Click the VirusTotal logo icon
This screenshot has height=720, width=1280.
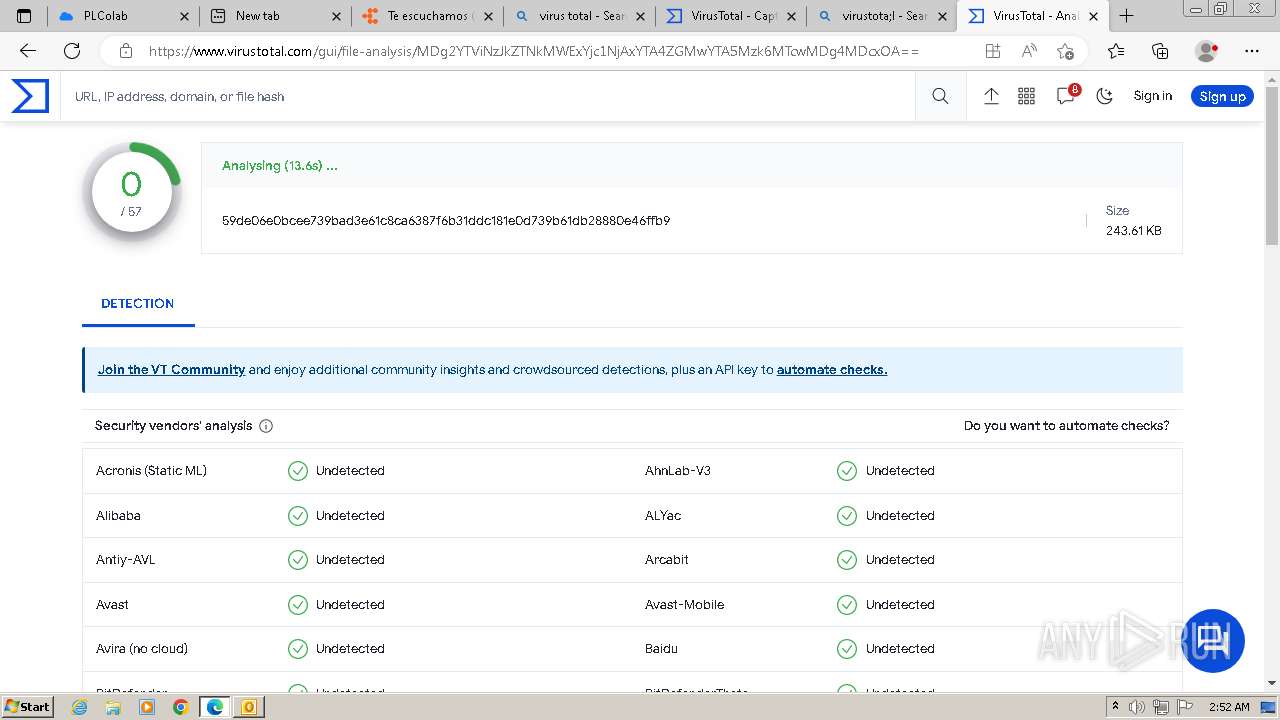[x=30, y=96]
